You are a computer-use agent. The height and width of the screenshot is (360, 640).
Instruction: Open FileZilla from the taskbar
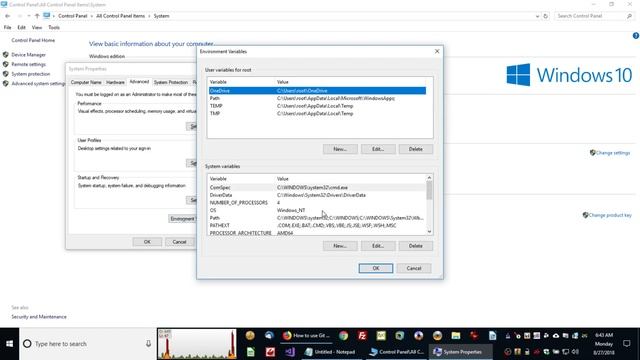coord(362,336)
